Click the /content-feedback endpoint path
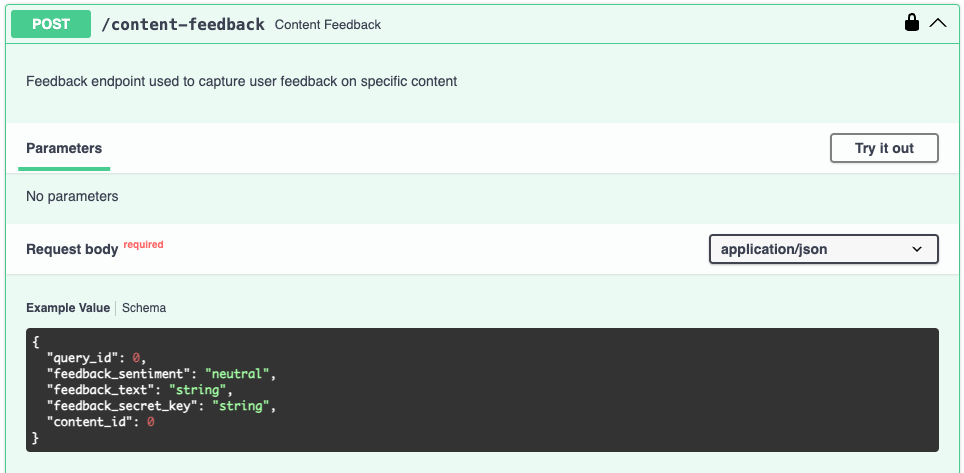964x473 pixels. [x=183, y=24]
